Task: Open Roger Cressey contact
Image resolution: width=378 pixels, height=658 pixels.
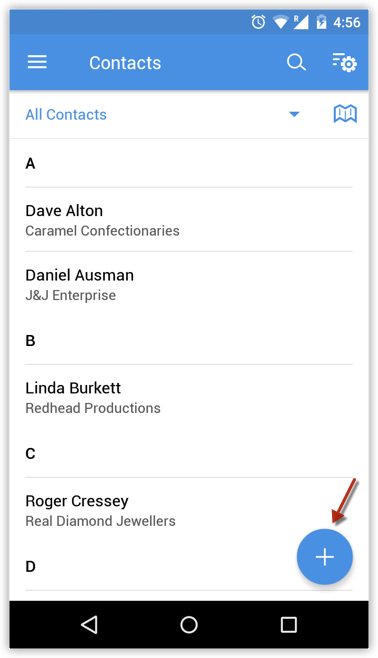Action: [x=189, y=510]
